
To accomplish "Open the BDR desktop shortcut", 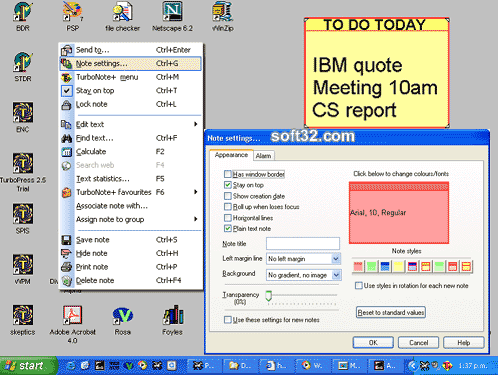I will [x=23, y=16].
